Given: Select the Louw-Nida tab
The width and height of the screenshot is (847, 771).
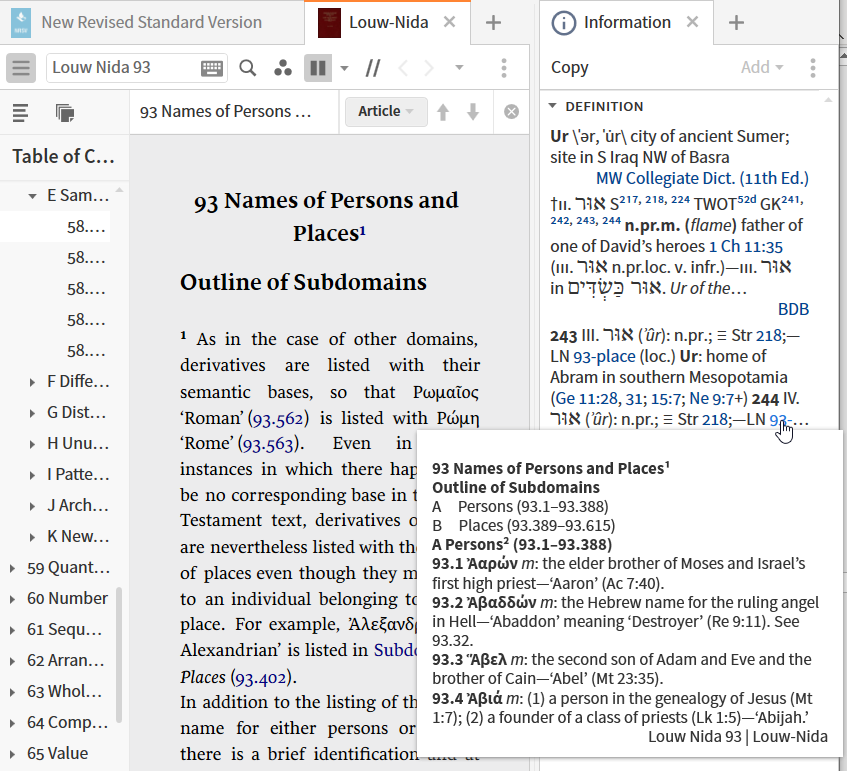Looking at the screenshot, I should [x=388, y=22].
